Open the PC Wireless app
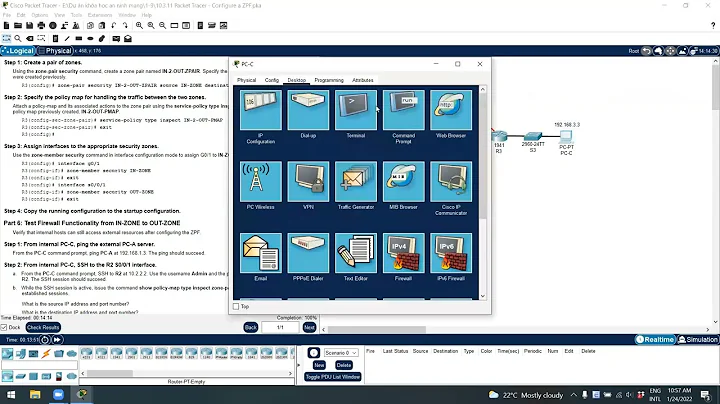This screenshot has width=720, height=404. click(x=260, y=181)
